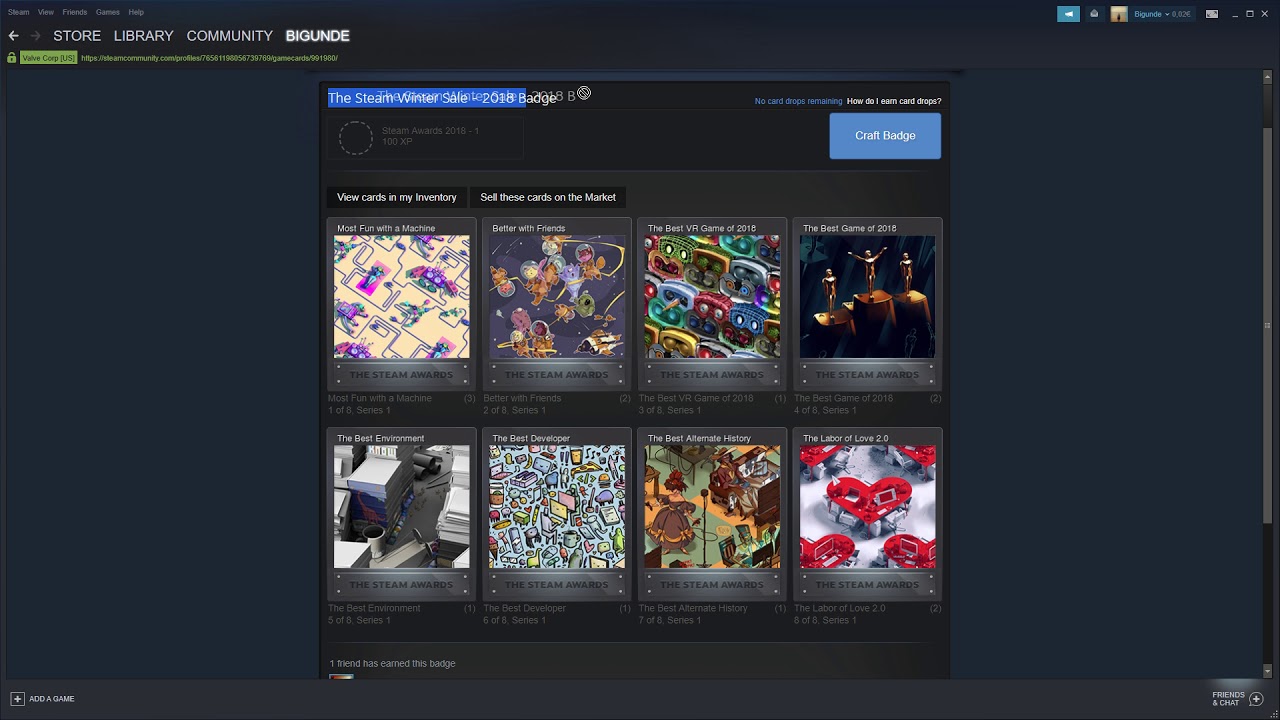Go back with the left arrow
This screenshot has width=1280, height=720.
(13, 36)
